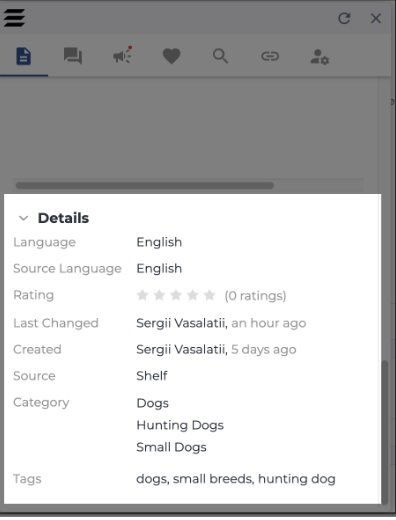Rate with the third star
This screenshot has height=520, width=396.
click(176, 295)
